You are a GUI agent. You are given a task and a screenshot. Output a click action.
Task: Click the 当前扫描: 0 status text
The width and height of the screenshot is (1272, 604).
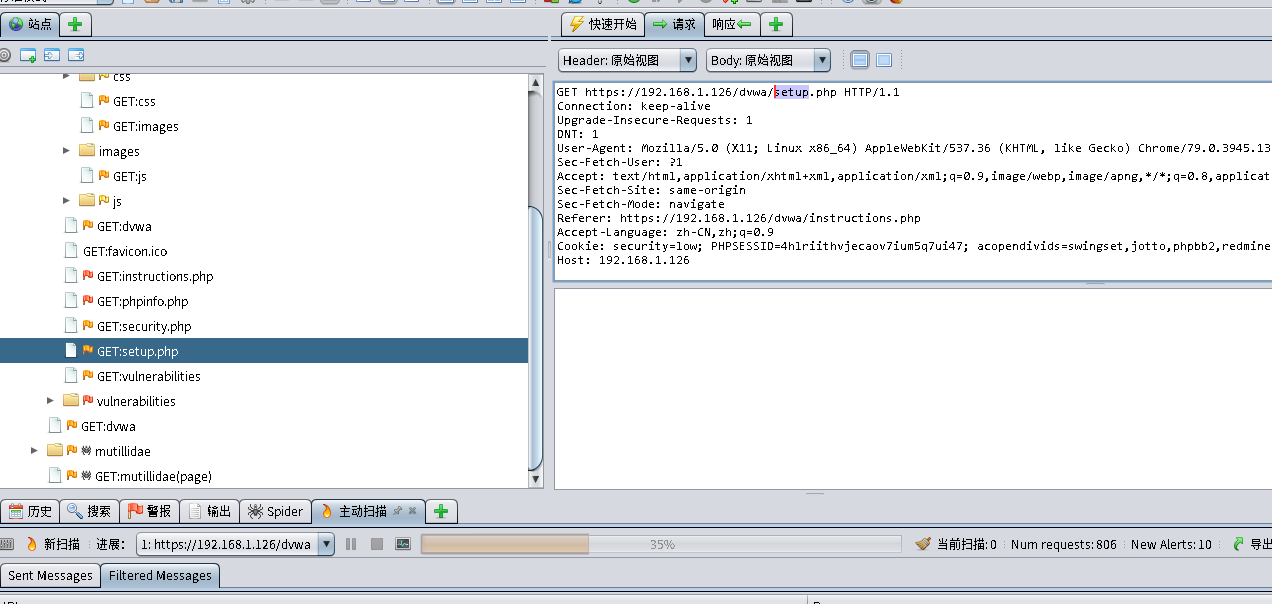[x=967, y=544]
